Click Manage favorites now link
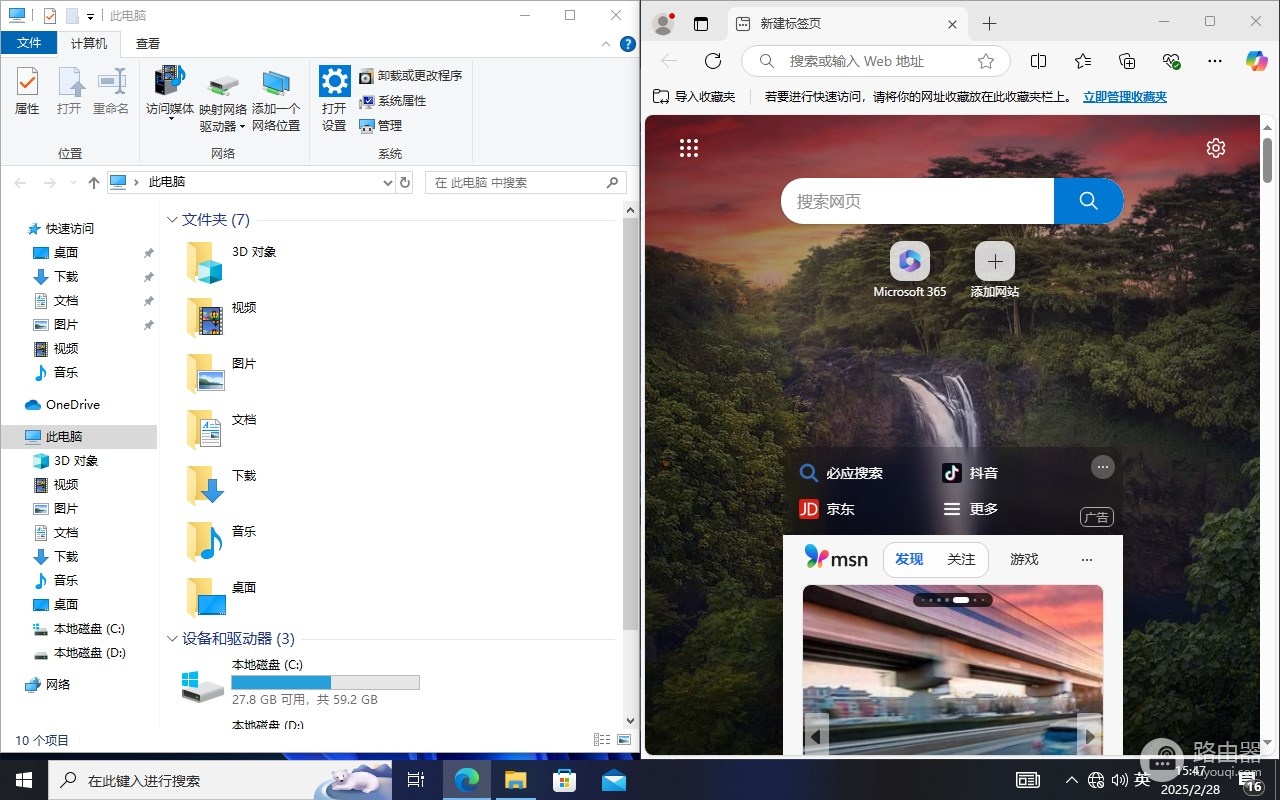The image size is (1280, 800). (x=1125, y=97)
